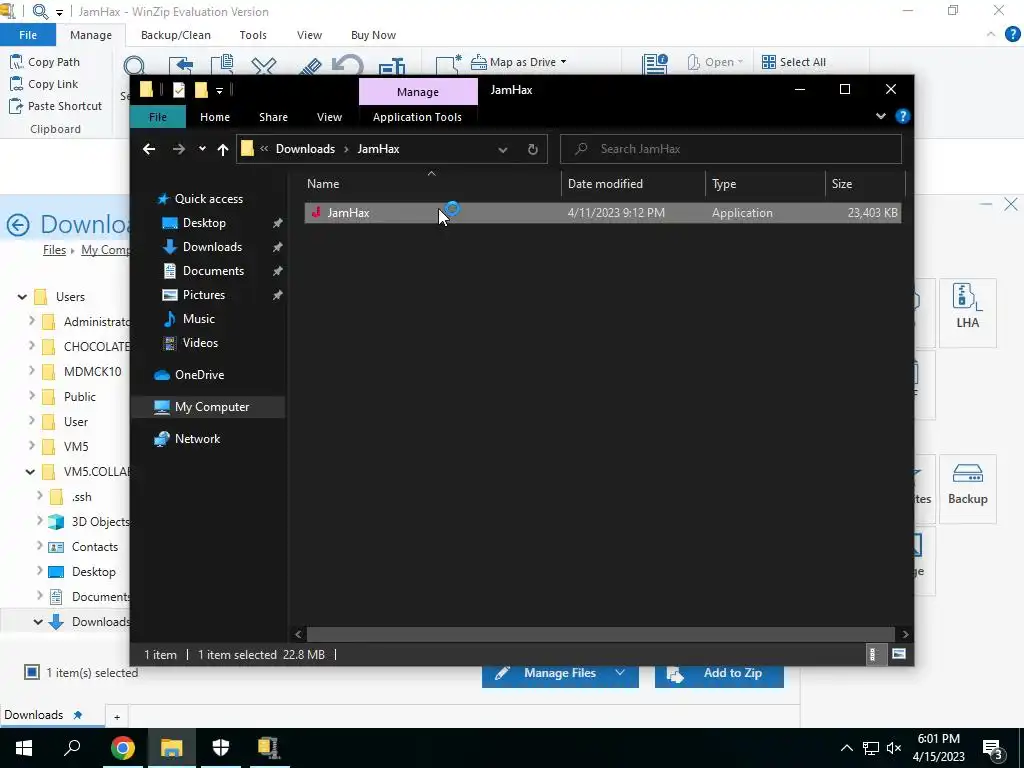The image size is (1024, 768).
Task: Click Downloads in the address breadcrumb
Action: point(305,149)
